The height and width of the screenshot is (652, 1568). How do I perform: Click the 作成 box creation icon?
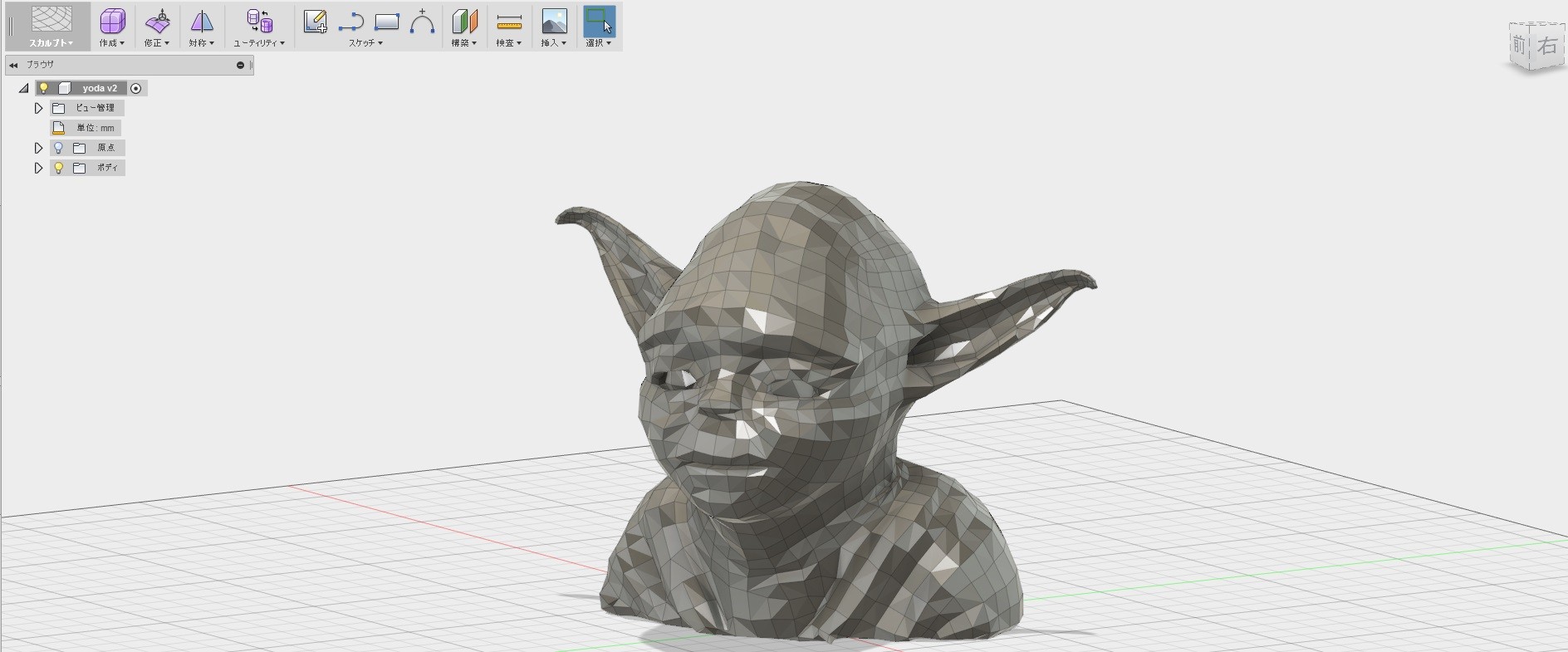coord(112,21)
